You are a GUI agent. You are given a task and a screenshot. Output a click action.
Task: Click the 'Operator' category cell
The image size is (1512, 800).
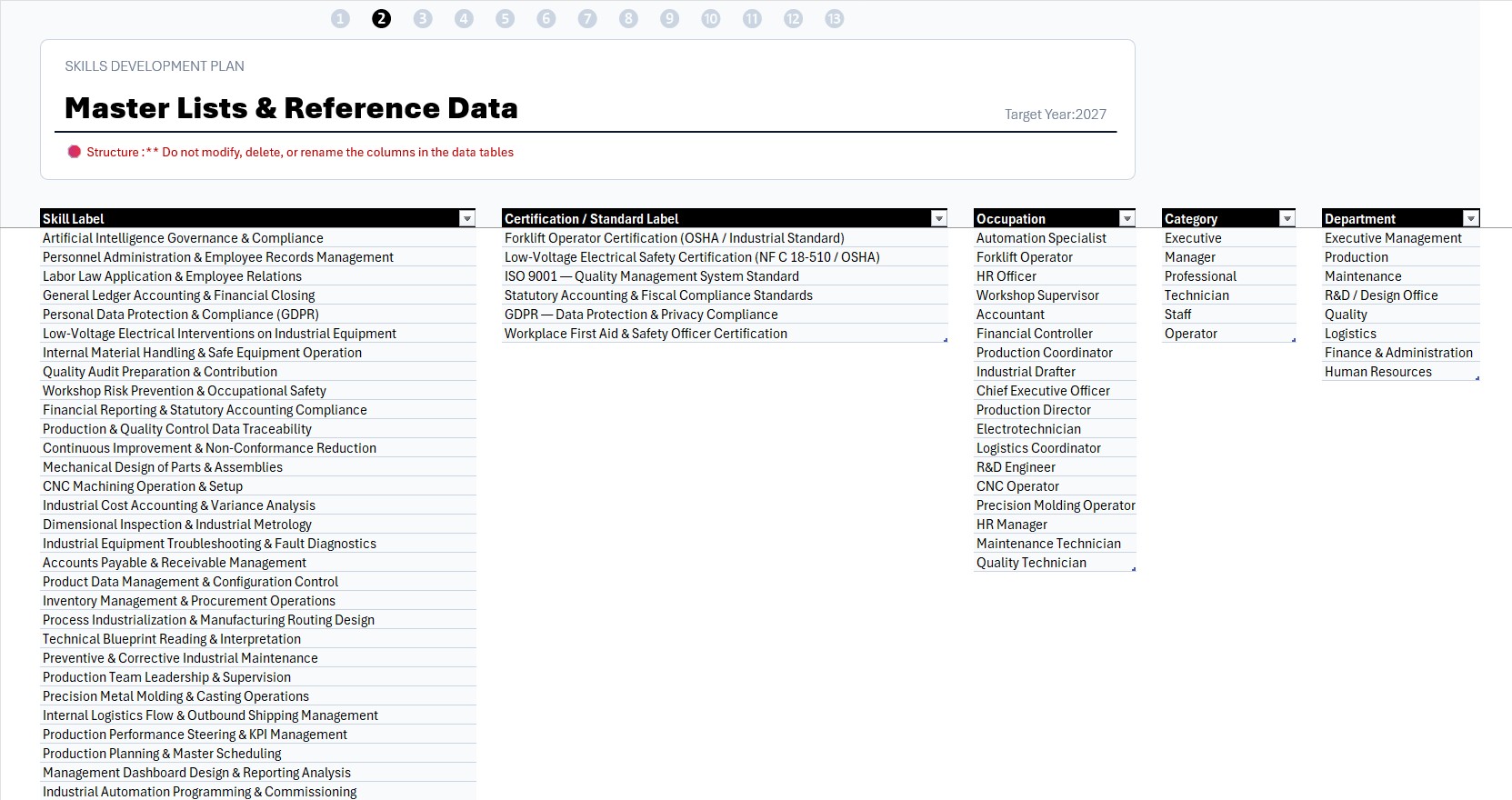[x=1228, y=334]
